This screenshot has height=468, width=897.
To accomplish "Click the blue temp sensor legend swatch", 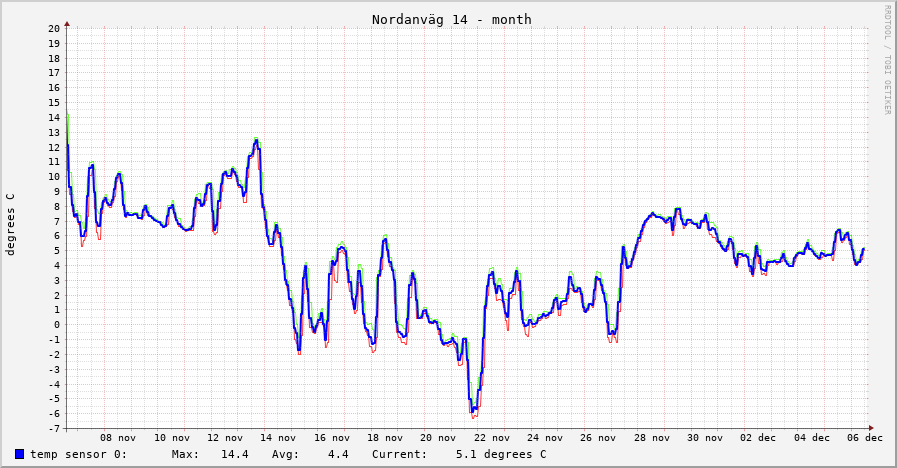I will tap(20, 454).
